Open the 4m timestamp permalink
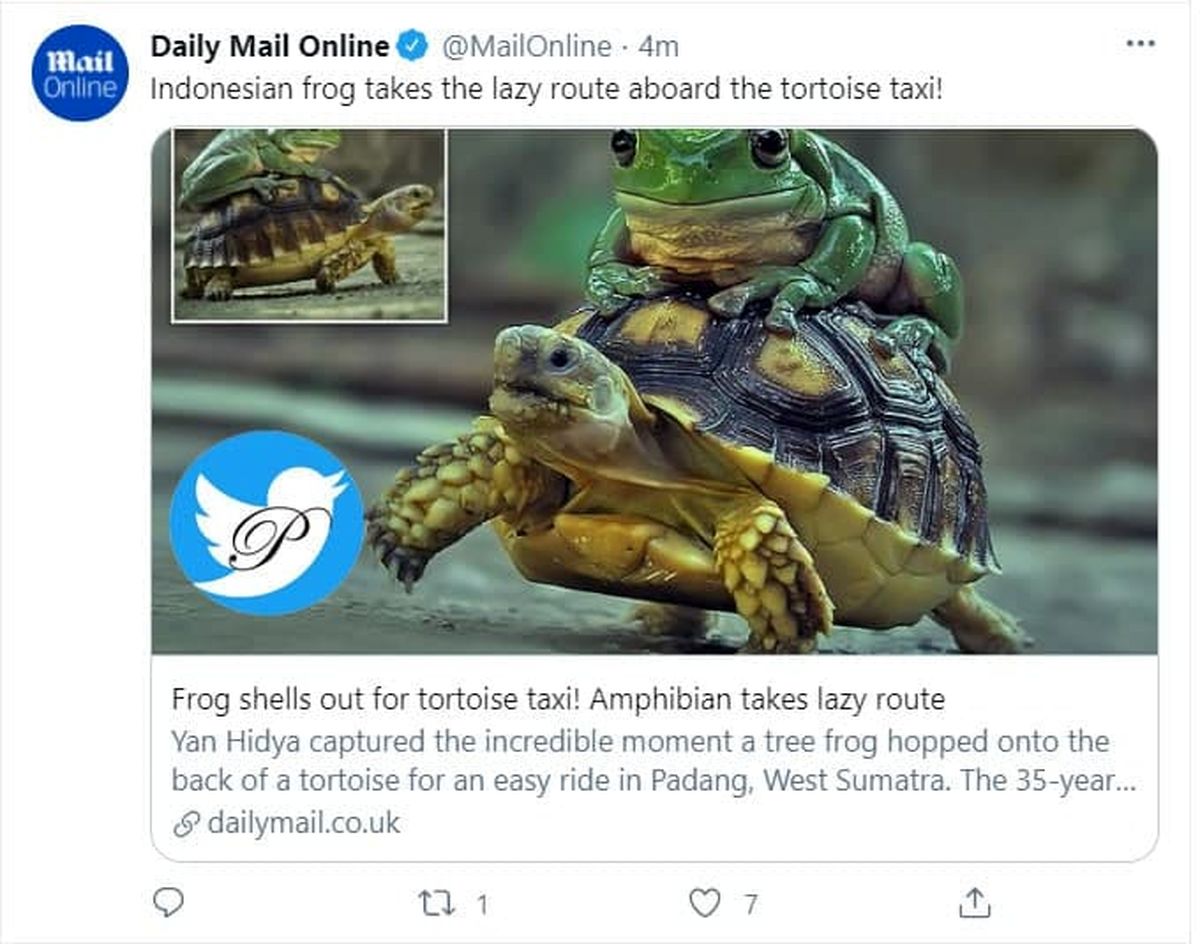Screen dimensions: 1200x944 tap(658, 46)
